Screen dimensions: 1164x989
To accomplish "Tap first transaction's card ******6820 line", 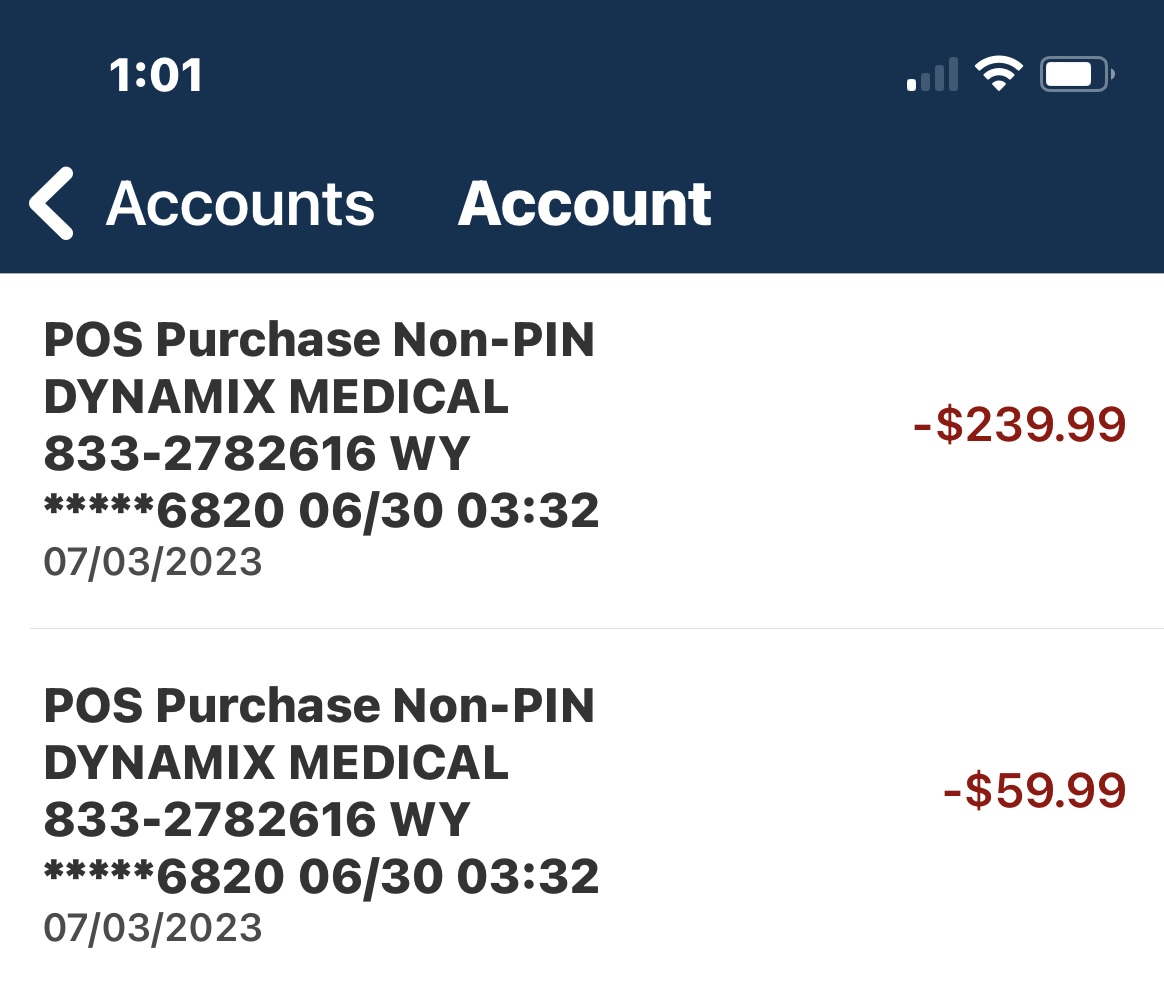I will (x=321, y=511).
